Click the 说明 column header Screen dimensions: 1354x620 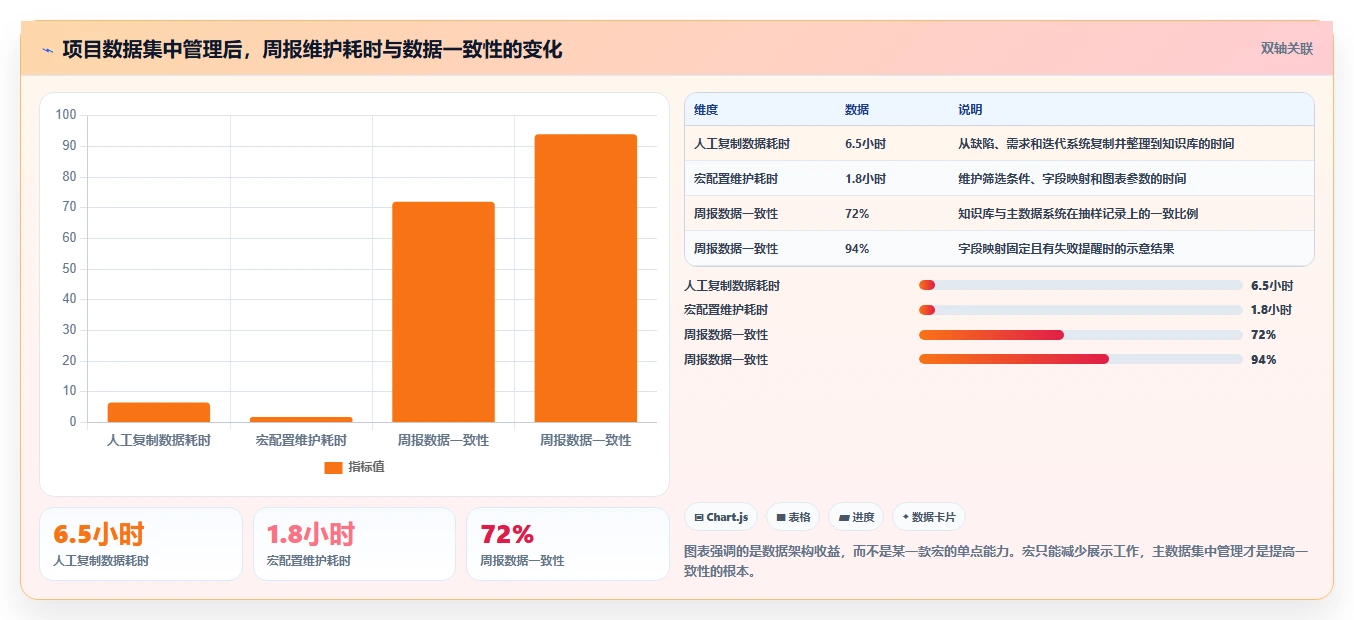click(970, 110)
